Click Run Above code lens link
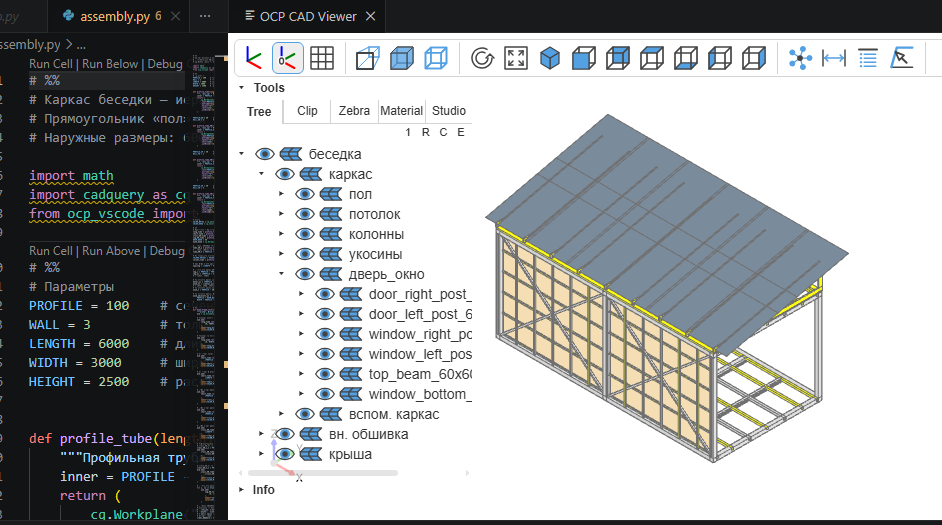Image resolution: width=942 pixels, height=525 pixels. 111,251
